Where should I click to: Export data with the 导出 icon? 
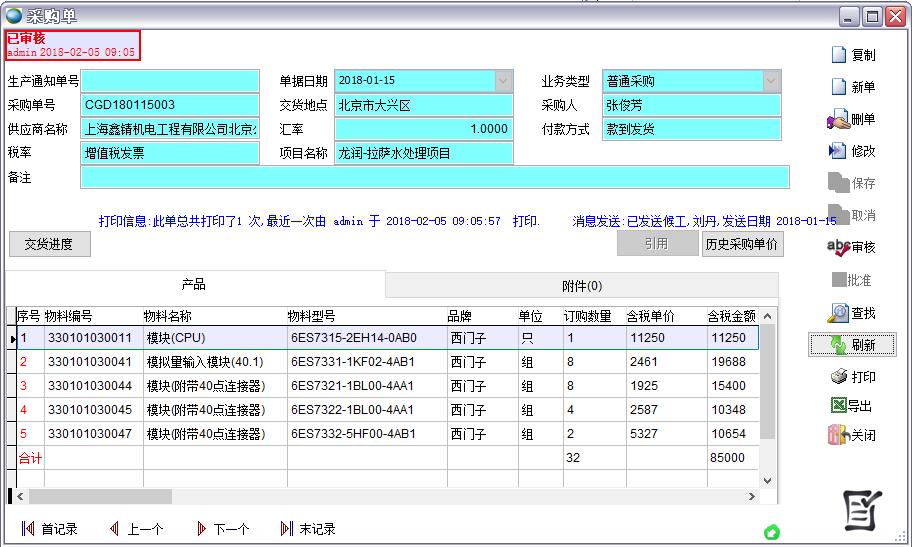pos(851,406)
